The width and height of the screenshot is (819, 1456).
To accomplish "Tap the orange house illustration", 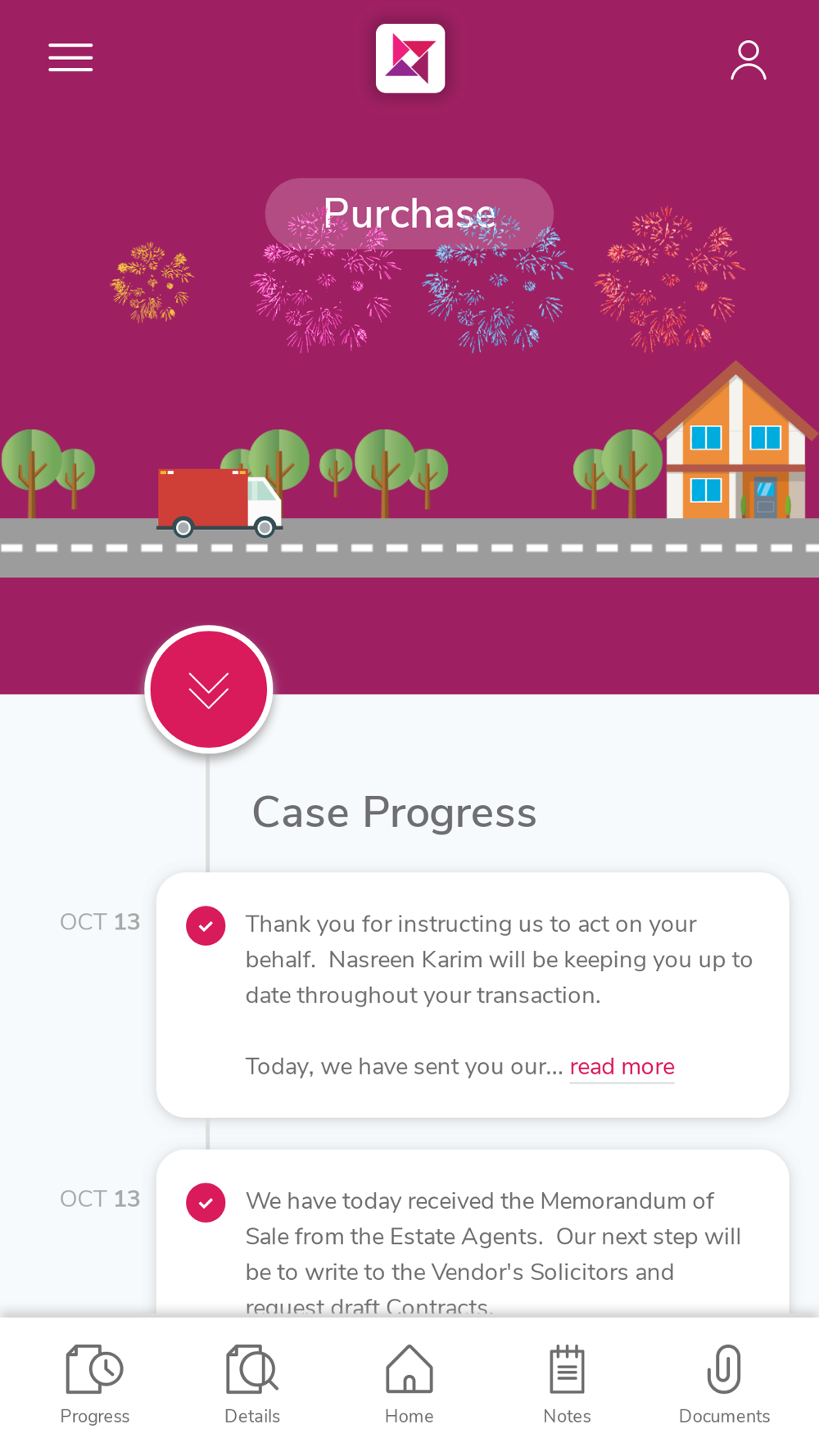I will point(735,441).
